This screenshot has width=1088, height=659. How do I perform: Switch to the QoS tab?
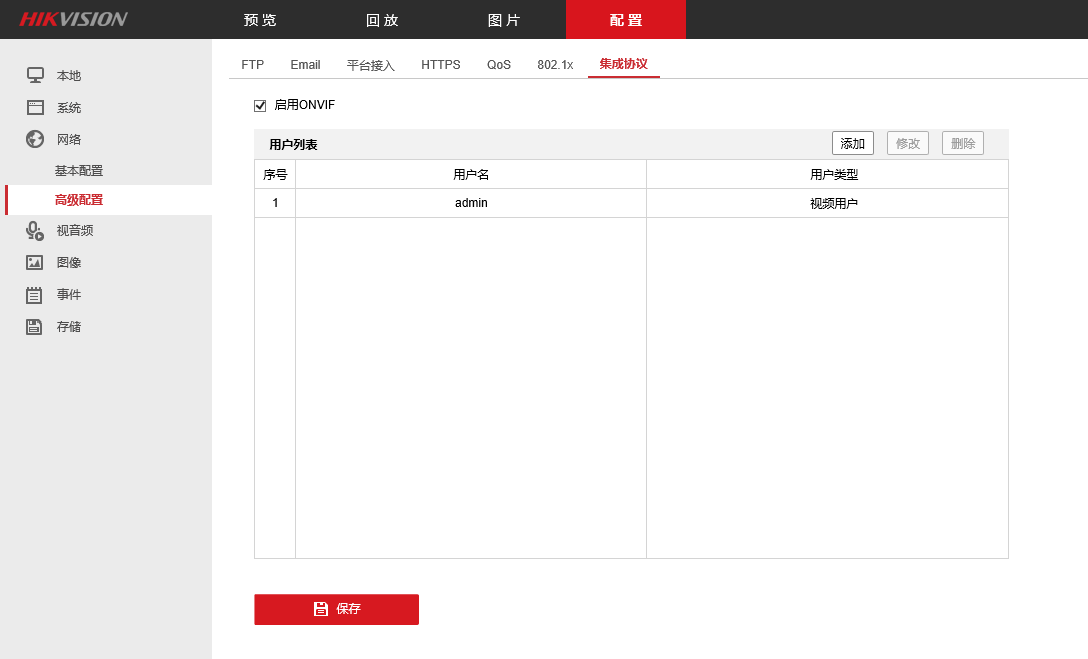[499, 65]
